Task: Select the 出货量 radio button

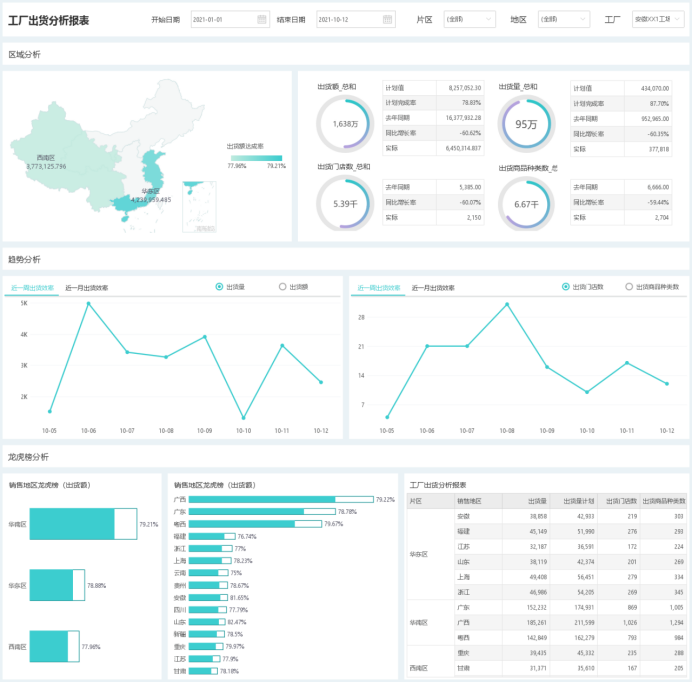Action: [220, 287]
